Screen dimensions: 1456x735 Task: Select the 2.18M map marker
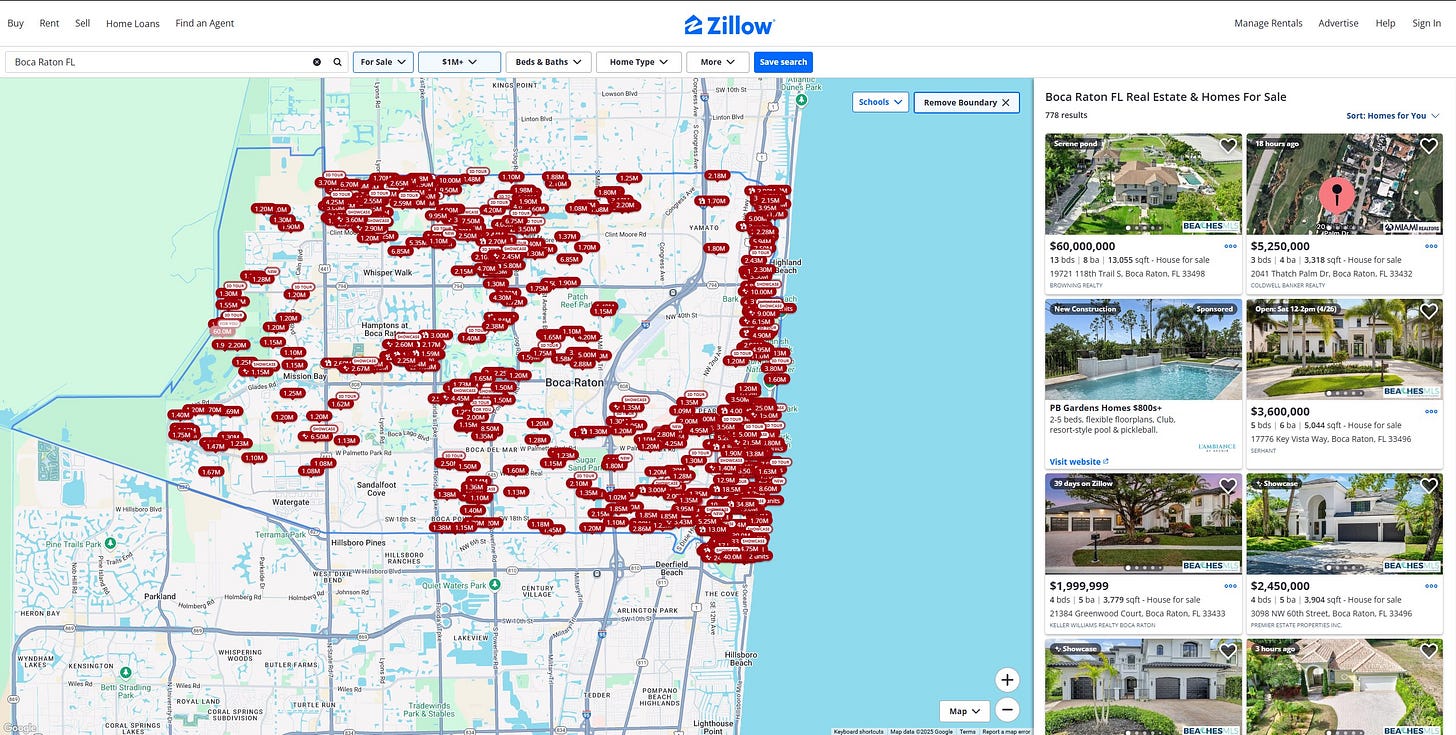(x=716, y=175)
